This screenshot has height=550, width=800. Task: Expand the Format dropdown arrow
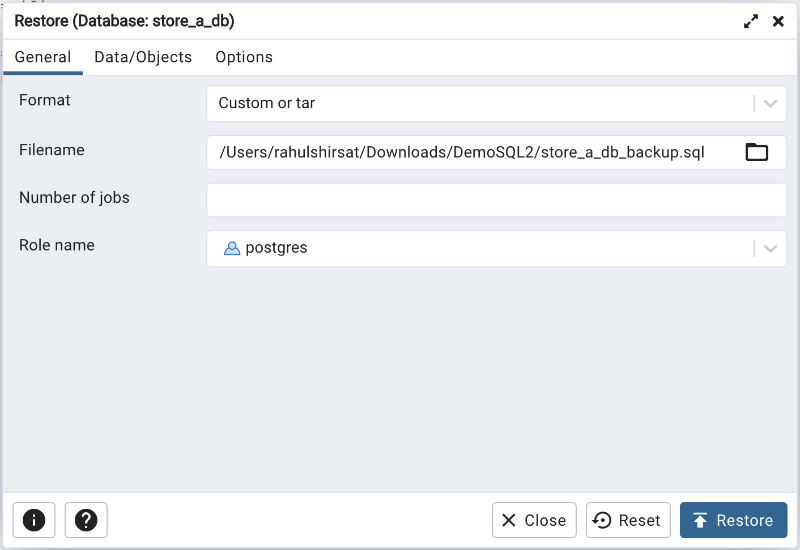pyautogui.click(x=770, y=104)
